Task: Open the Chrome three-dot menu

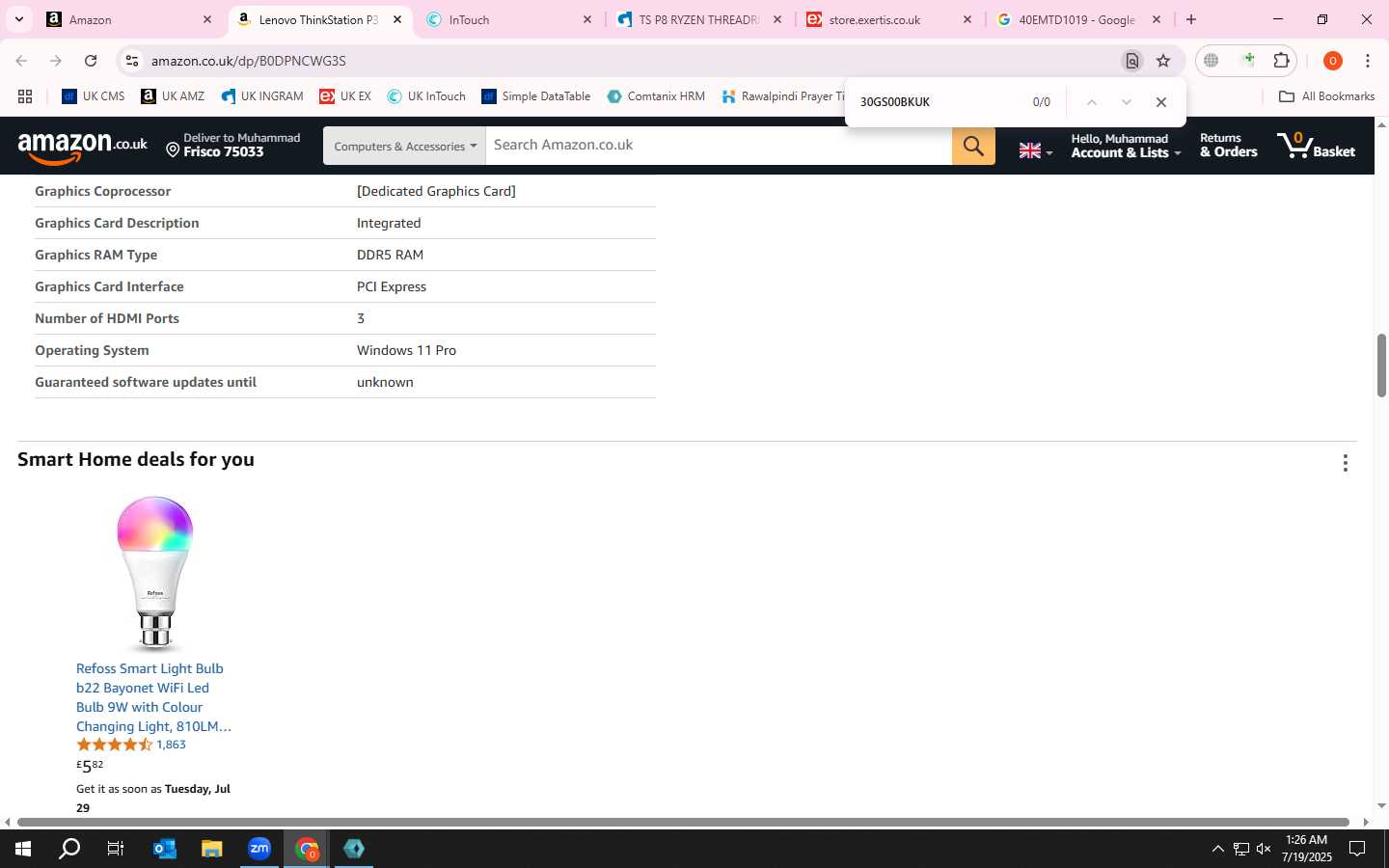Action: [1368, 61]
